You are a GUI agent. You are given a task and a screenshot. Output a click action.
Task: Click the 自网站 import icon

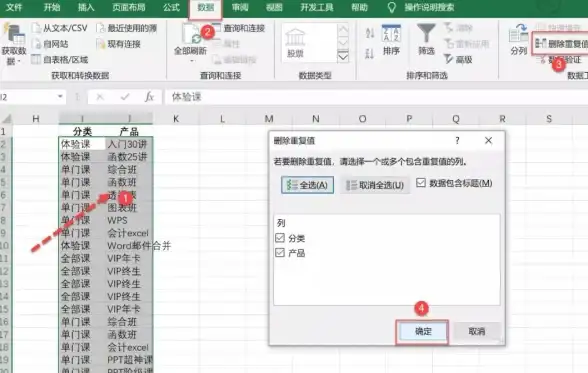pyautogui.click(x=36, y=44)
